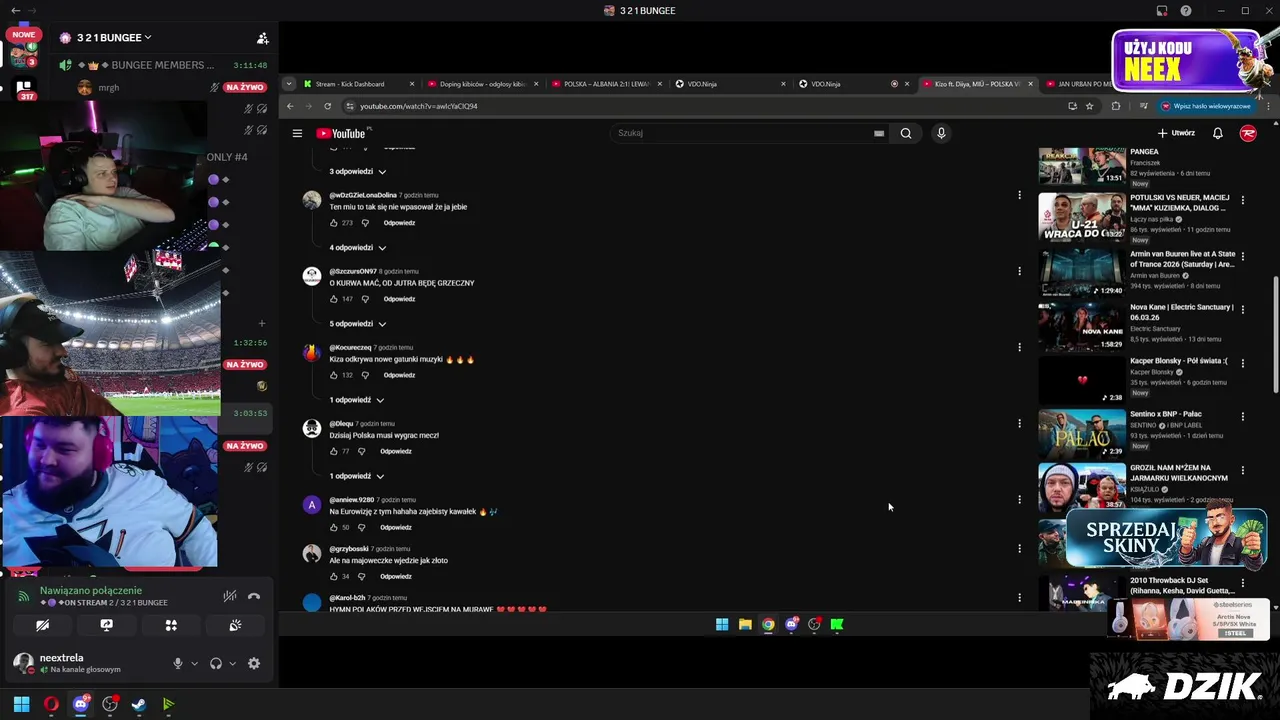The image size is (1280, 720).
Task: Toggle Discord noise suppression icon
Action: point(230,596)
